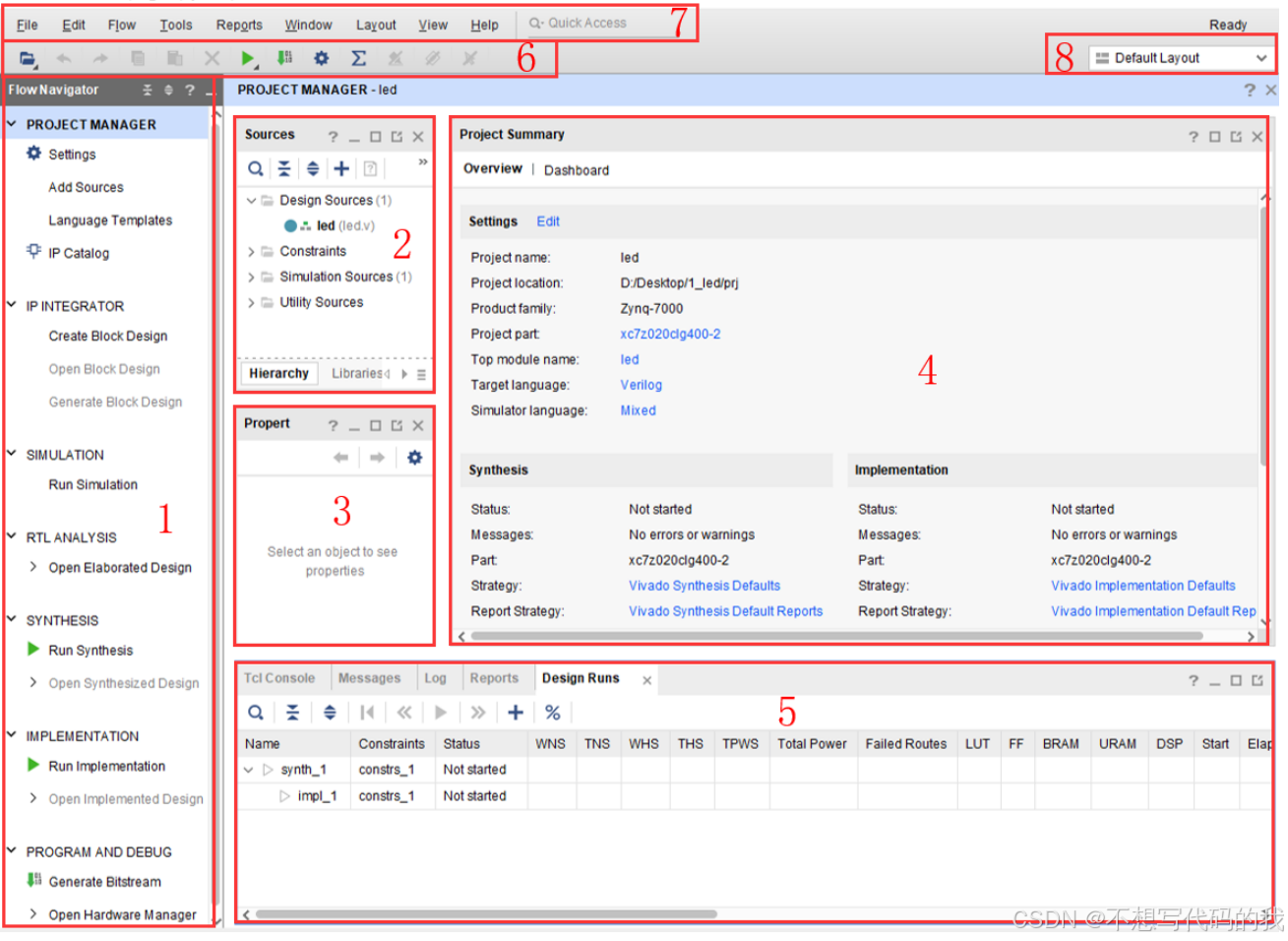Open the Dashboard tab in Project Summary

[577, 170]
